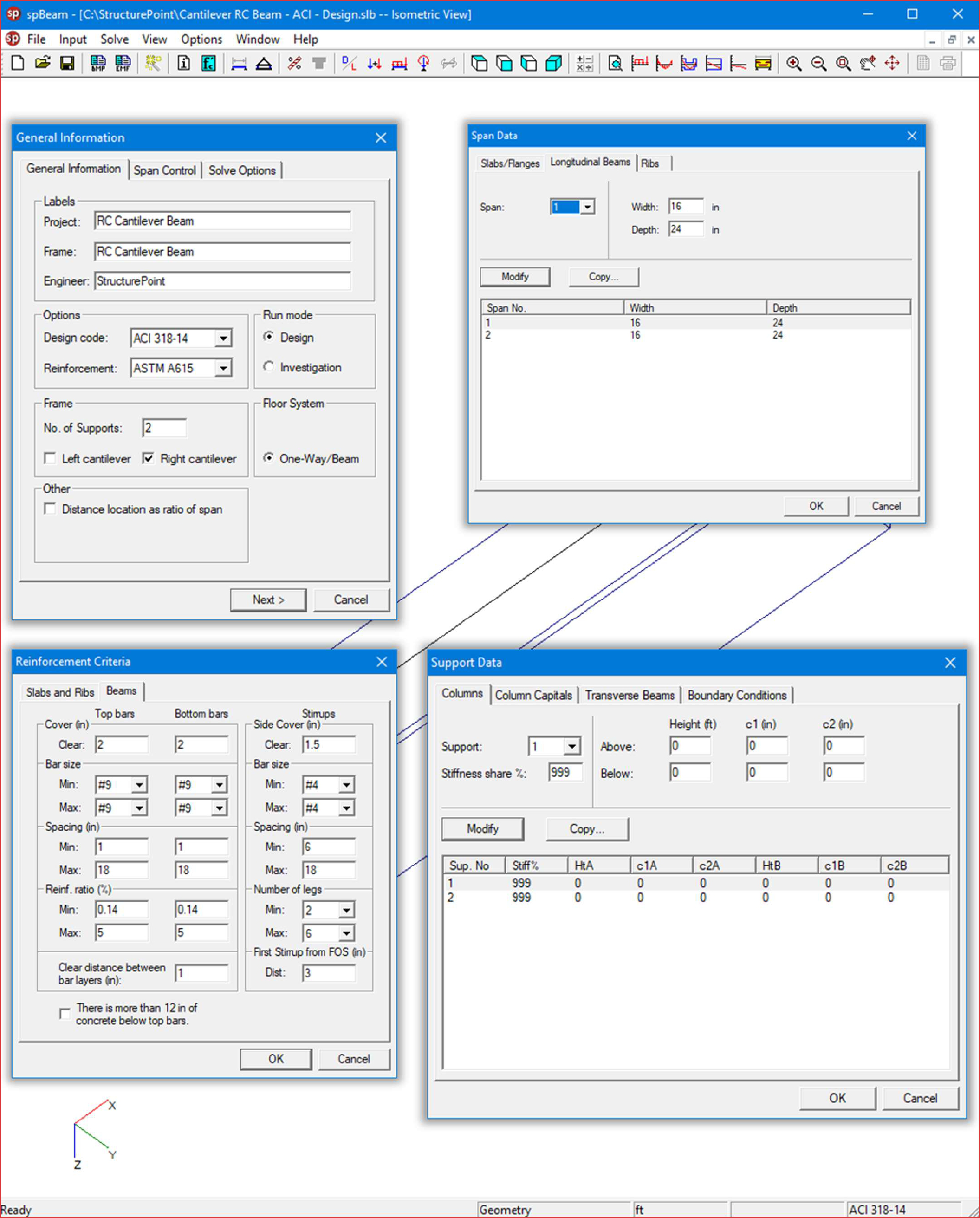Open the Reinforcement ASTM A615 dropdown
Screen dimensions: 980x1218
point(224,368)
